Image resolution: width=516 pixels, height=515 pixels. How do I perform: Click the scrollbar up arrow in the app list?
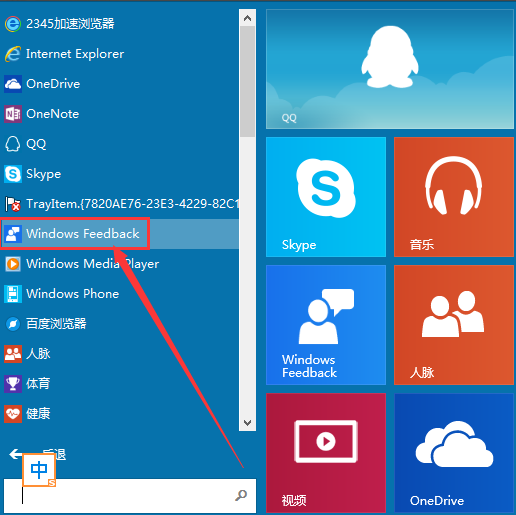[247, 18]
